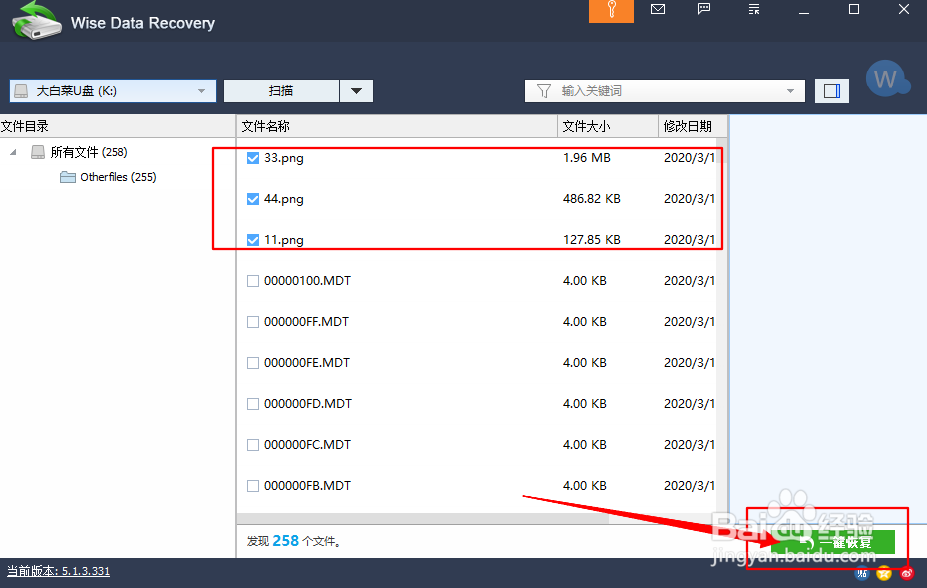The width and height of the screenshot is (927, 588).
Task: Select the 000000FC.MDT file name
Action: pos(307,445)
